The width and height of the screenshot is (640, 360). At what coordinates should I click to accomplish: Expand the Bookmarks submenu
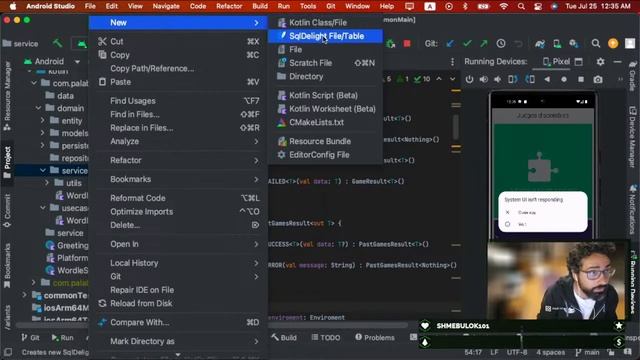[x=178, y=179]
